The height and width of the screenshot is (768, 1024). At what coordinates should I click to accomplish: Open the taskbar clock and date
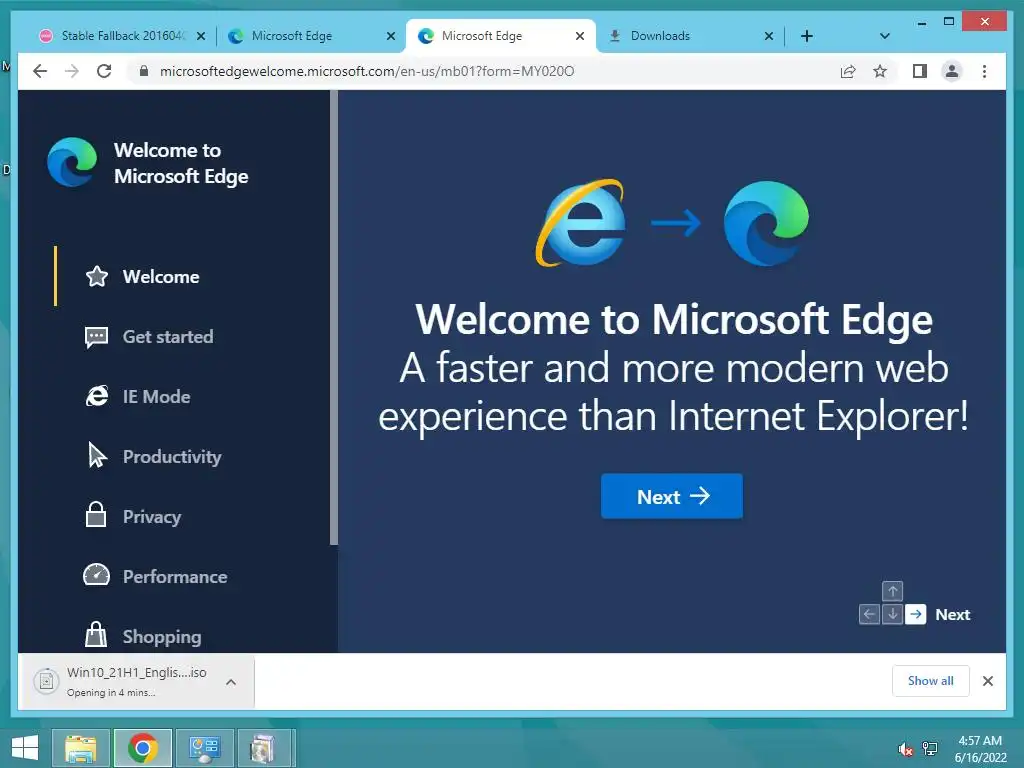tap(980, 749)
